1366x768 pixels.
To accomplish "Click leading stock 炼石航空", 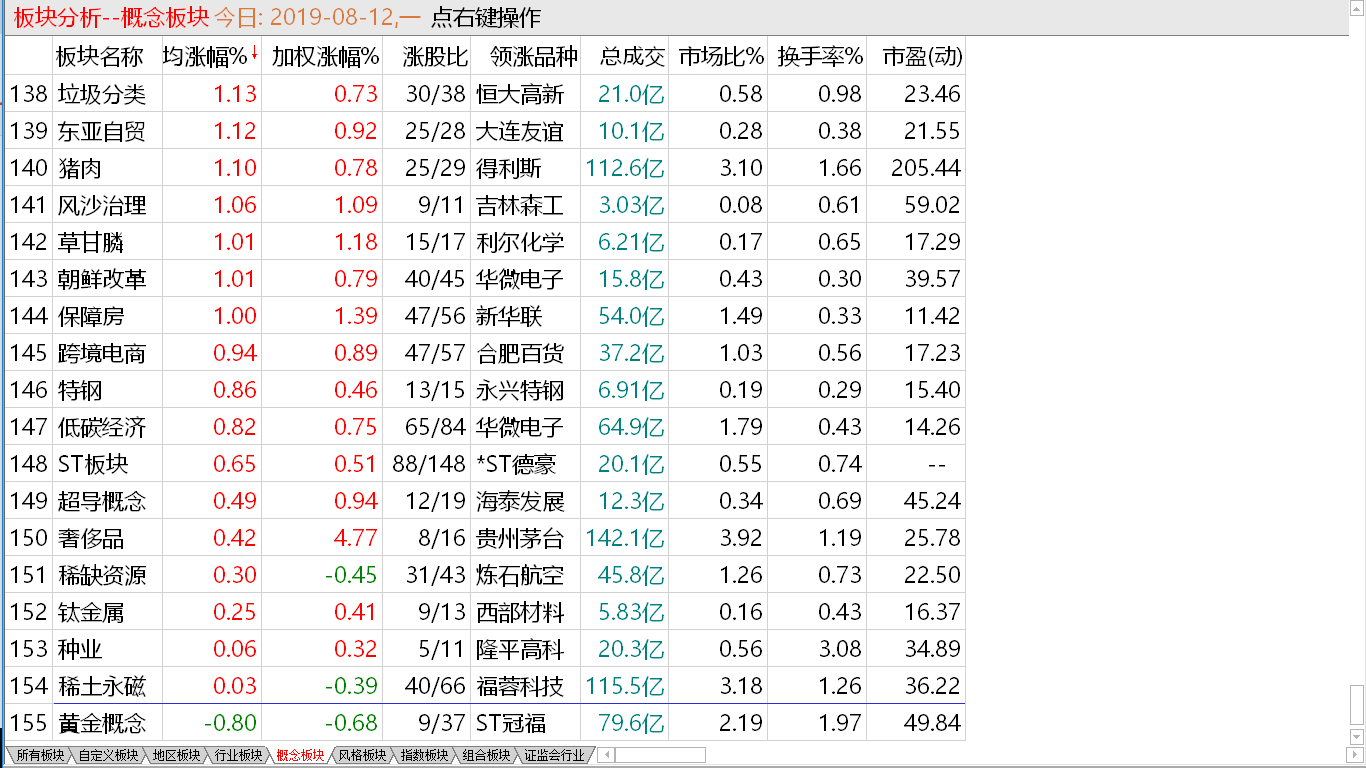I will (520, 575).
